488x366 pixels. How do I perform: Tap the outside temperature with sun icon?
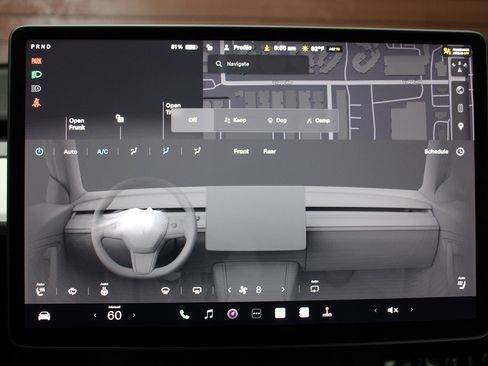point(313,49)
